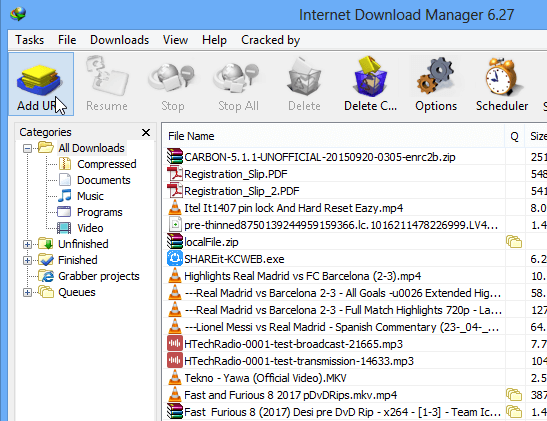
Task: Click the VLC icon of Highlights Real Madrid vs FC Barcelona
Action: (175, 276)
